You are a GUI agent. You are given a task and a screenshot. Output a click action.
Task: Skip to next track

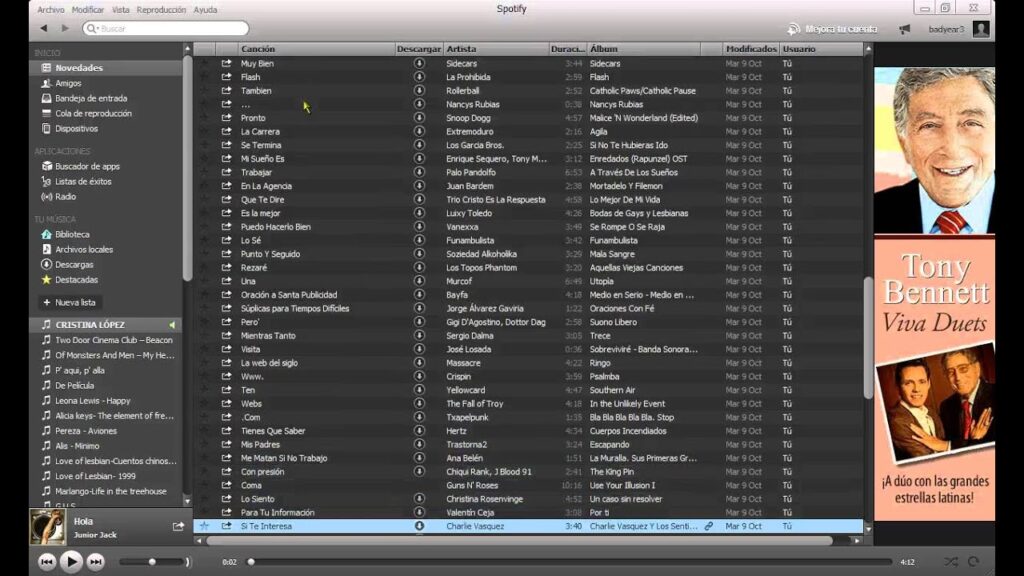pos(95,562)
